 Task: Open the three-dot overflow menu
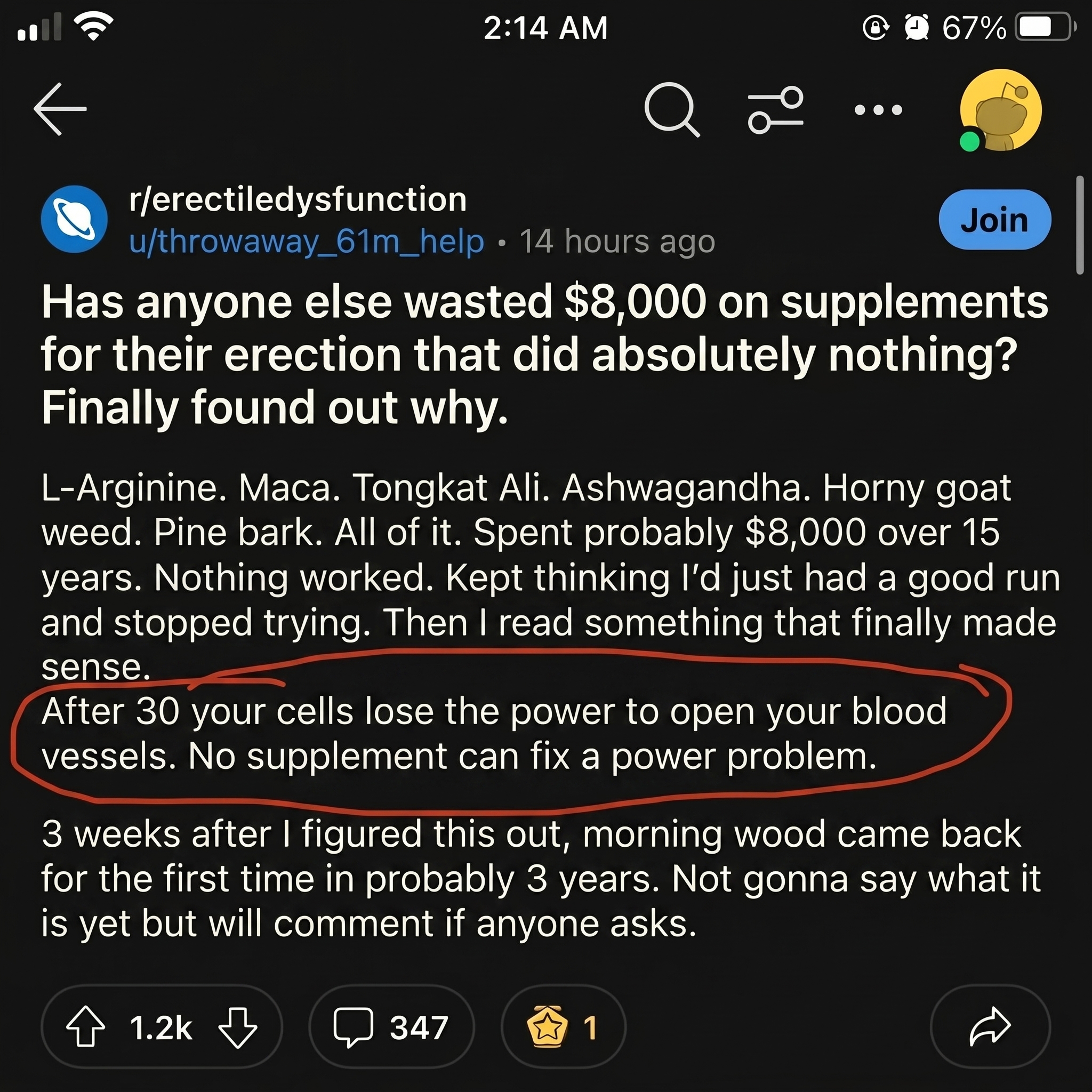pos(878,110)
